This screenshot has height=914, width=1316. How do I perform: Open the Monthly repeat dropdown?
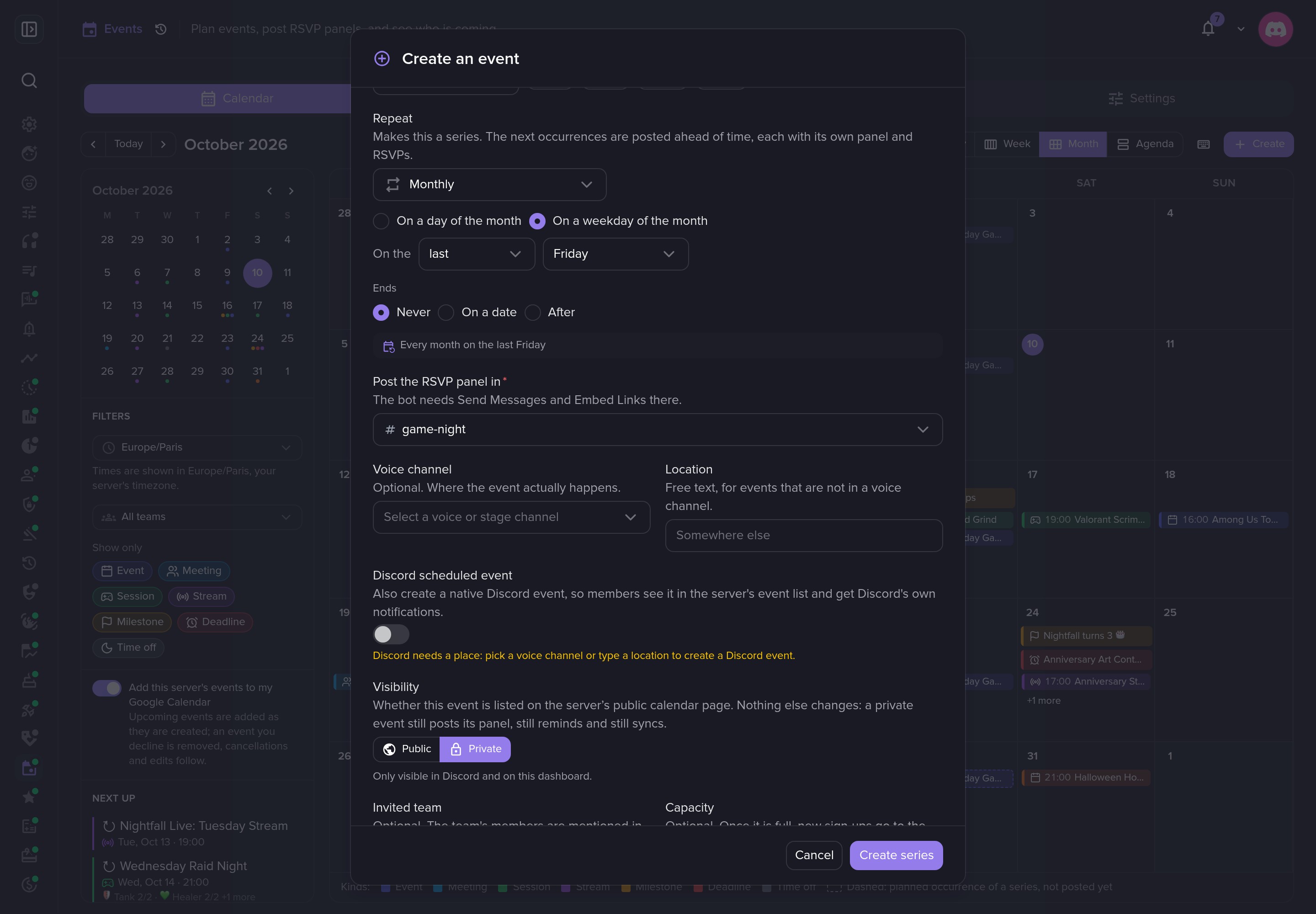(490, 185)
